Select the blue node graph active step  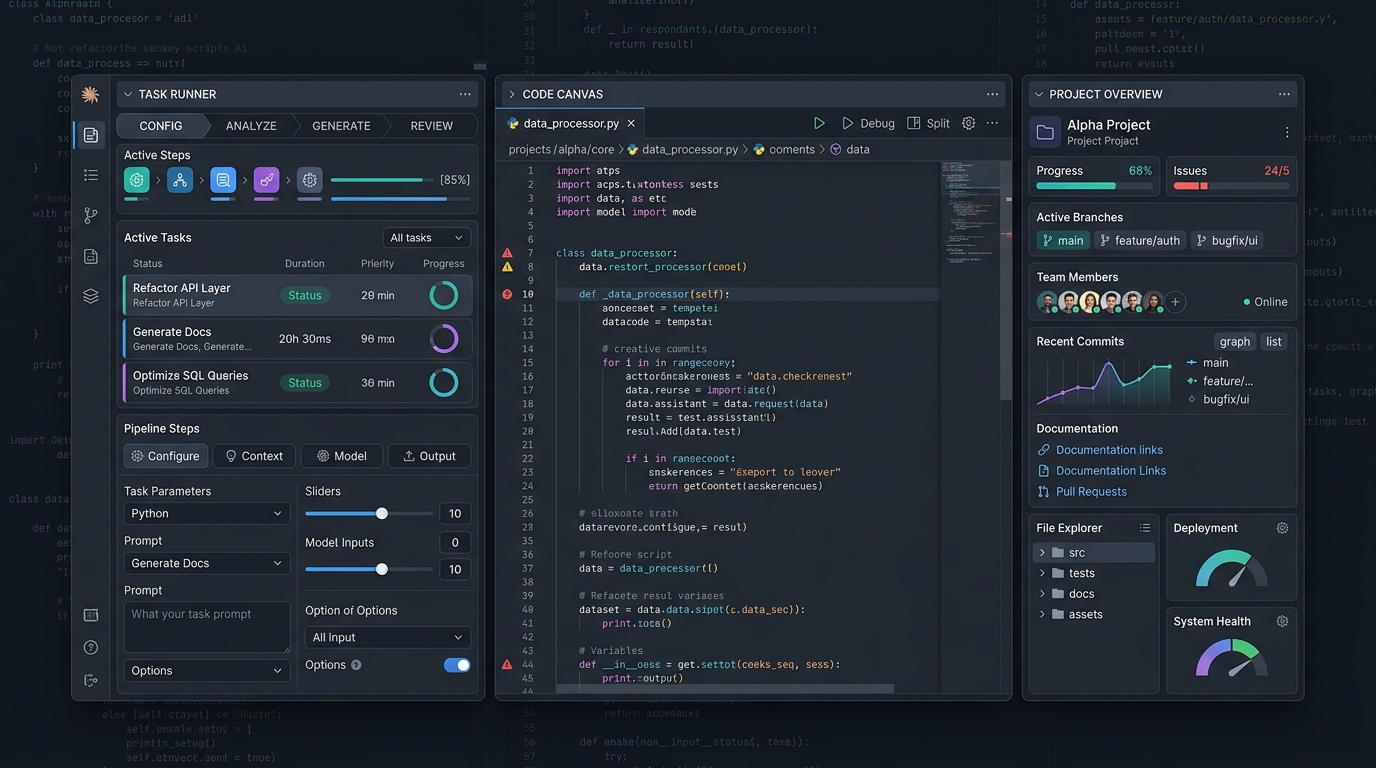coord(180,180)
